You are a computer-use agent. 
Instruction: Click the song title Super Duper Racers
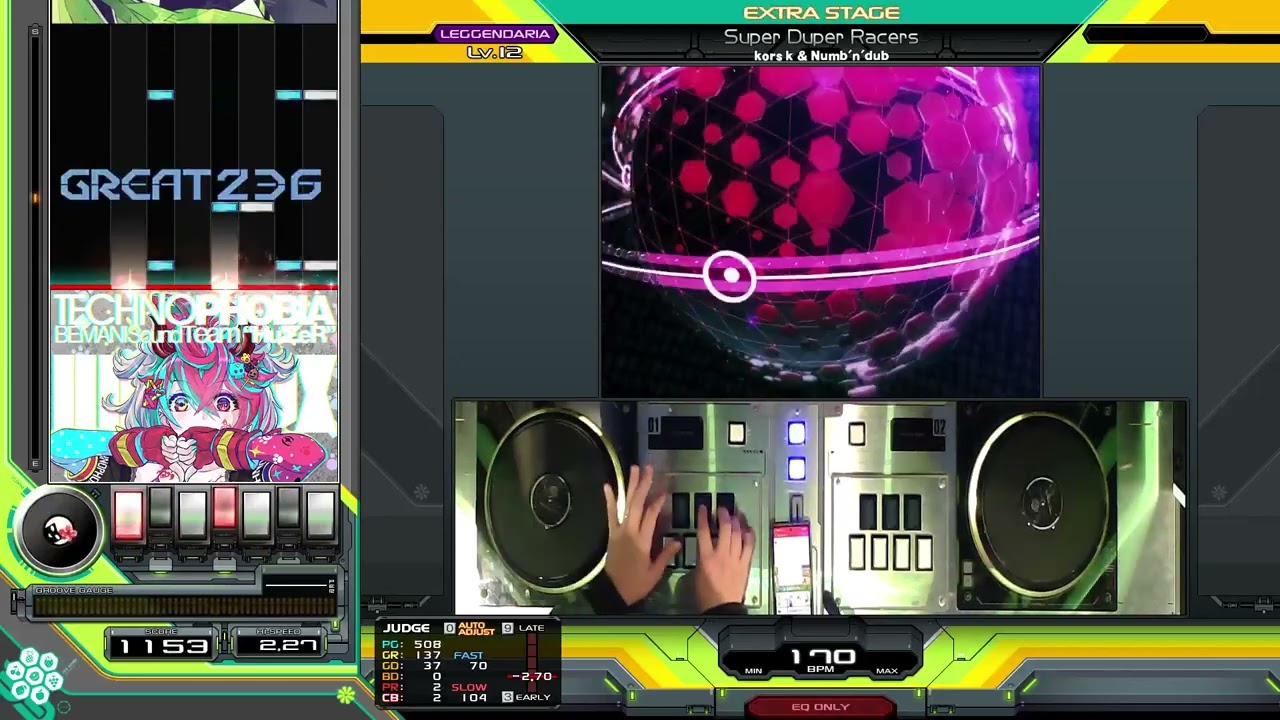pos(821,37)
